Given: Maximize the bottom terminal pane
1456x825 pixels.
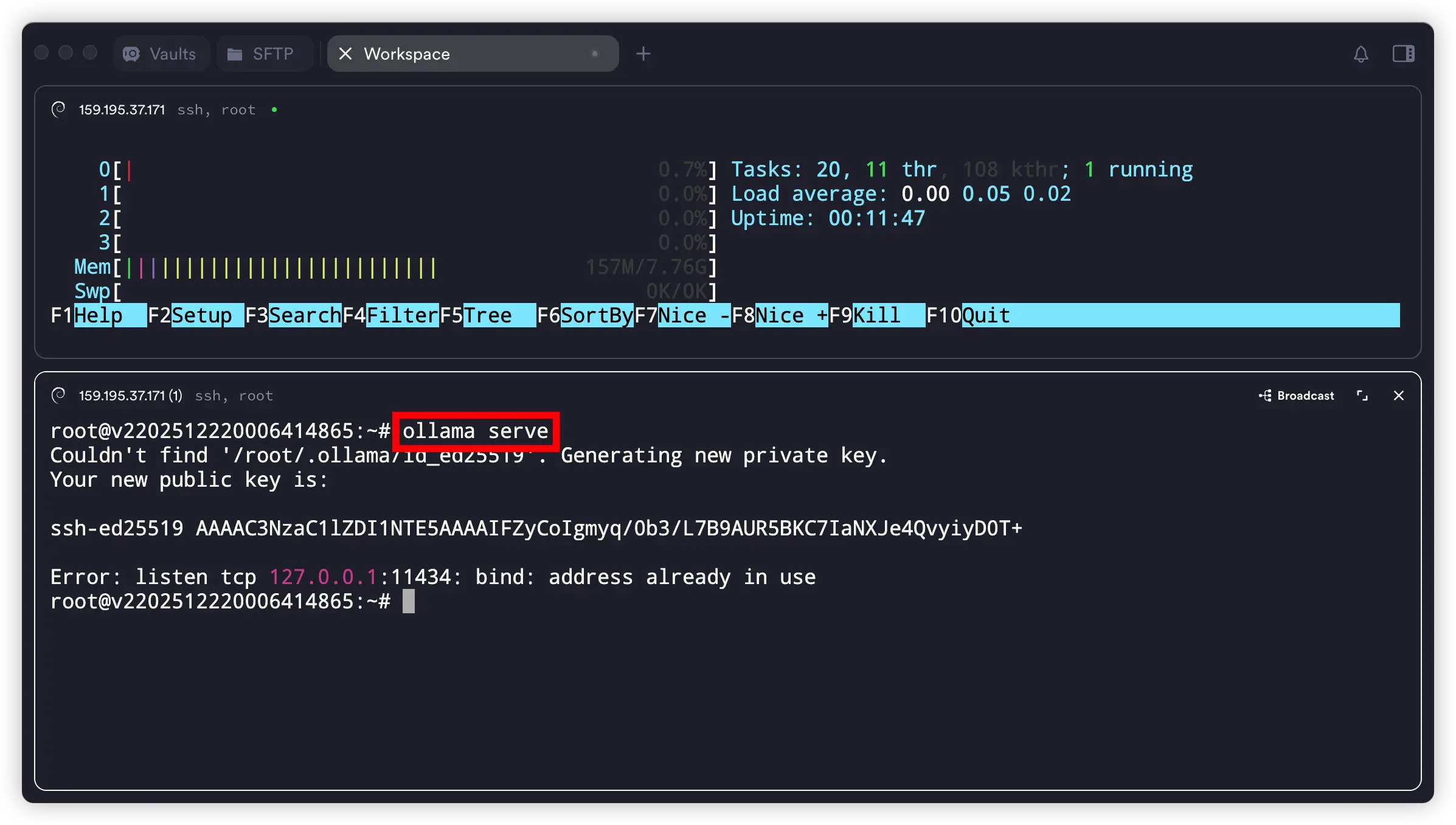Looking at the screenshot, I should pyautogui.click(x=1362, y=395).
